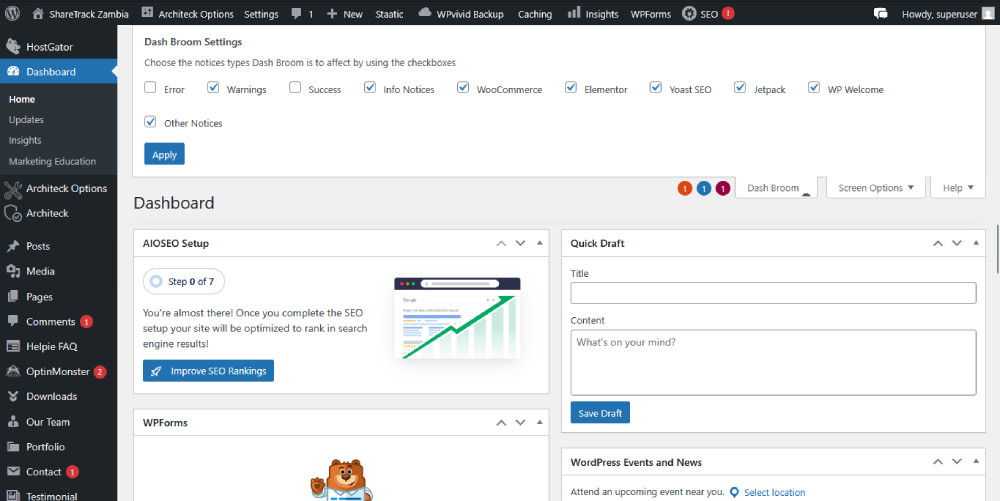
Task: Click the location pin beside Select location
Action: click(x=734, y=492)
